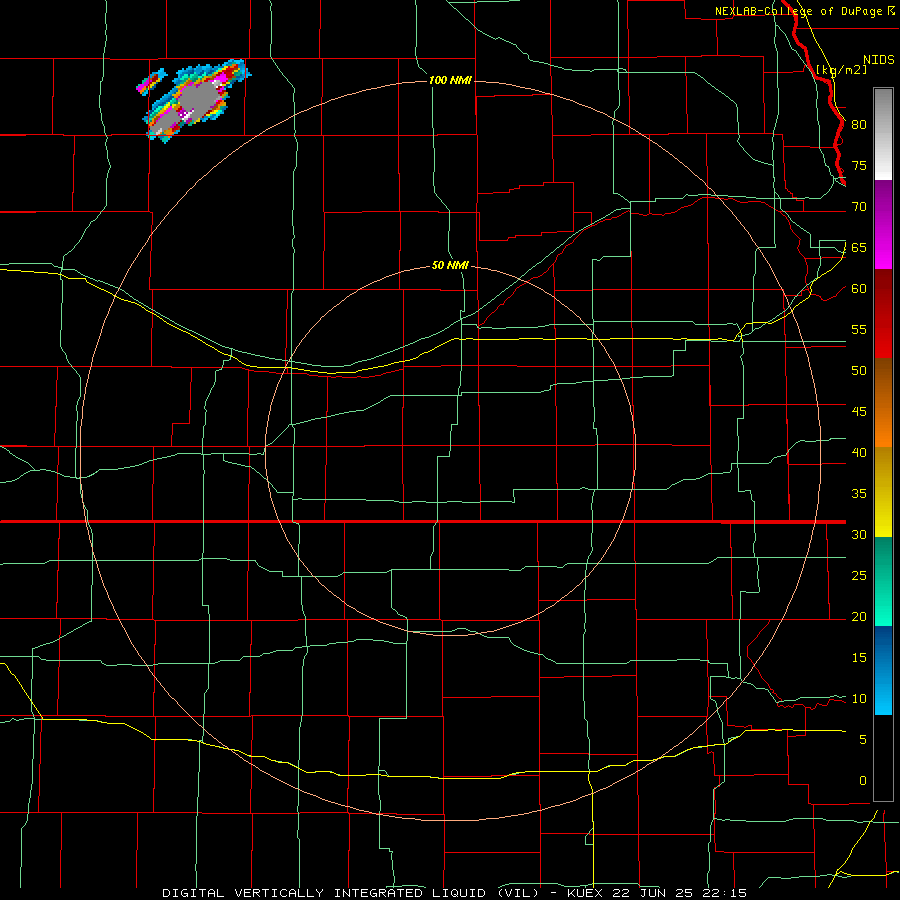The image size is (900, 900).
Task: Click the color scale value 30
Action: point(859,534)
